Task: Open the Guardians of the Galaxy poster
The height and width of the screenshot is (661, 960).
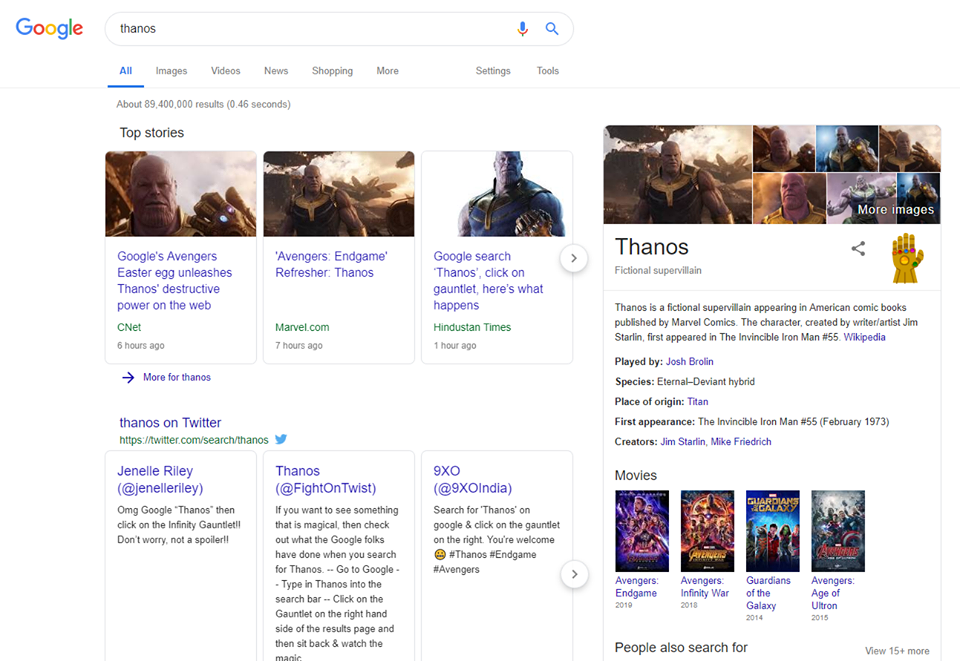Action: [773, 531]
